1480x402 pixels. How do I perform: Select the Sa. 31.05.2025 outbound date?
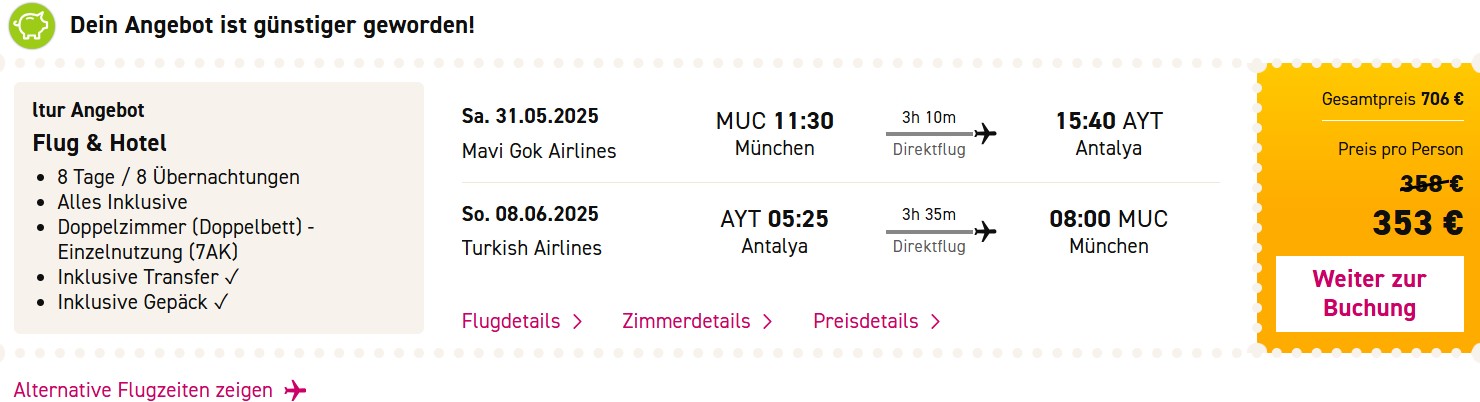click(530, 116)
